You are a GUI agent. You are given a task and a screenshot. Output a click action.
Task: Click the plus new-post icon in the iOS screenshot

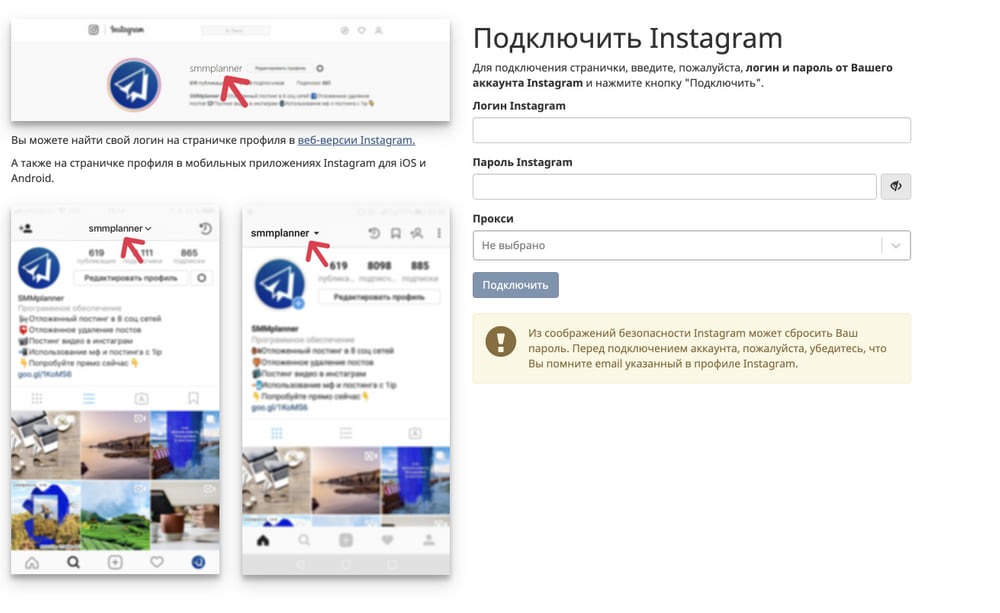point(115,562)
